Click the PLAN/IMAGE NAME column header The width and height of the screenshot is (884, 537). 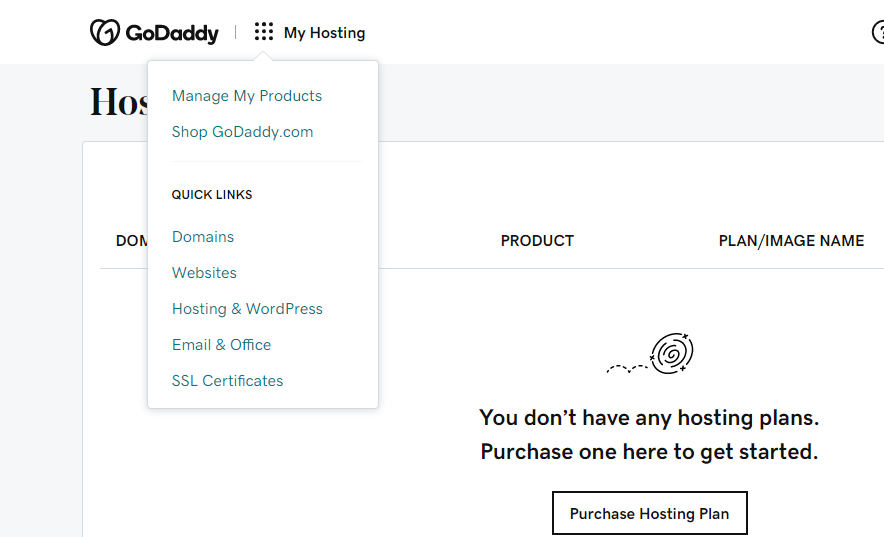791,241
